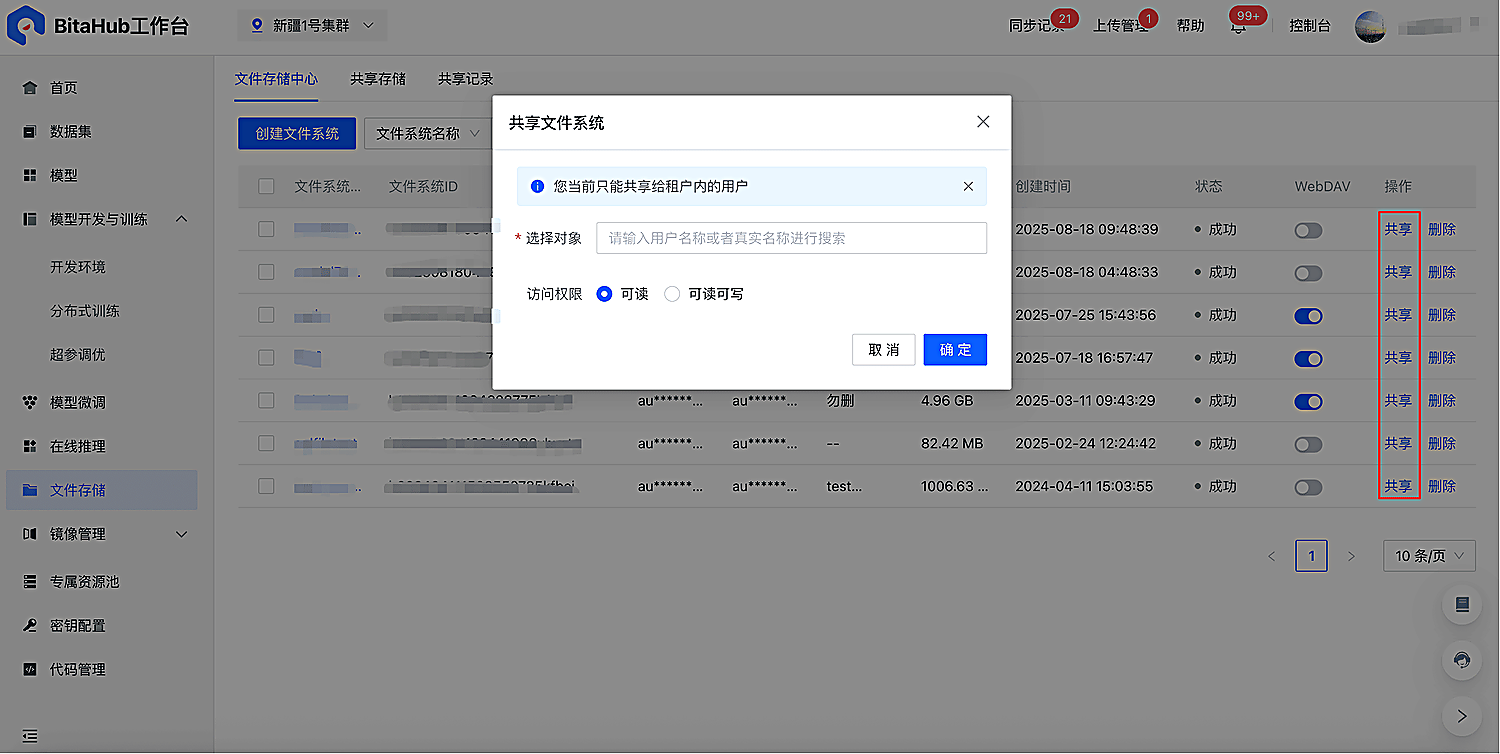Screen dimensions: 1500x754
Task: Click the BitaHub logo icon
Action: pyautogui.click(x=26, y=26)
